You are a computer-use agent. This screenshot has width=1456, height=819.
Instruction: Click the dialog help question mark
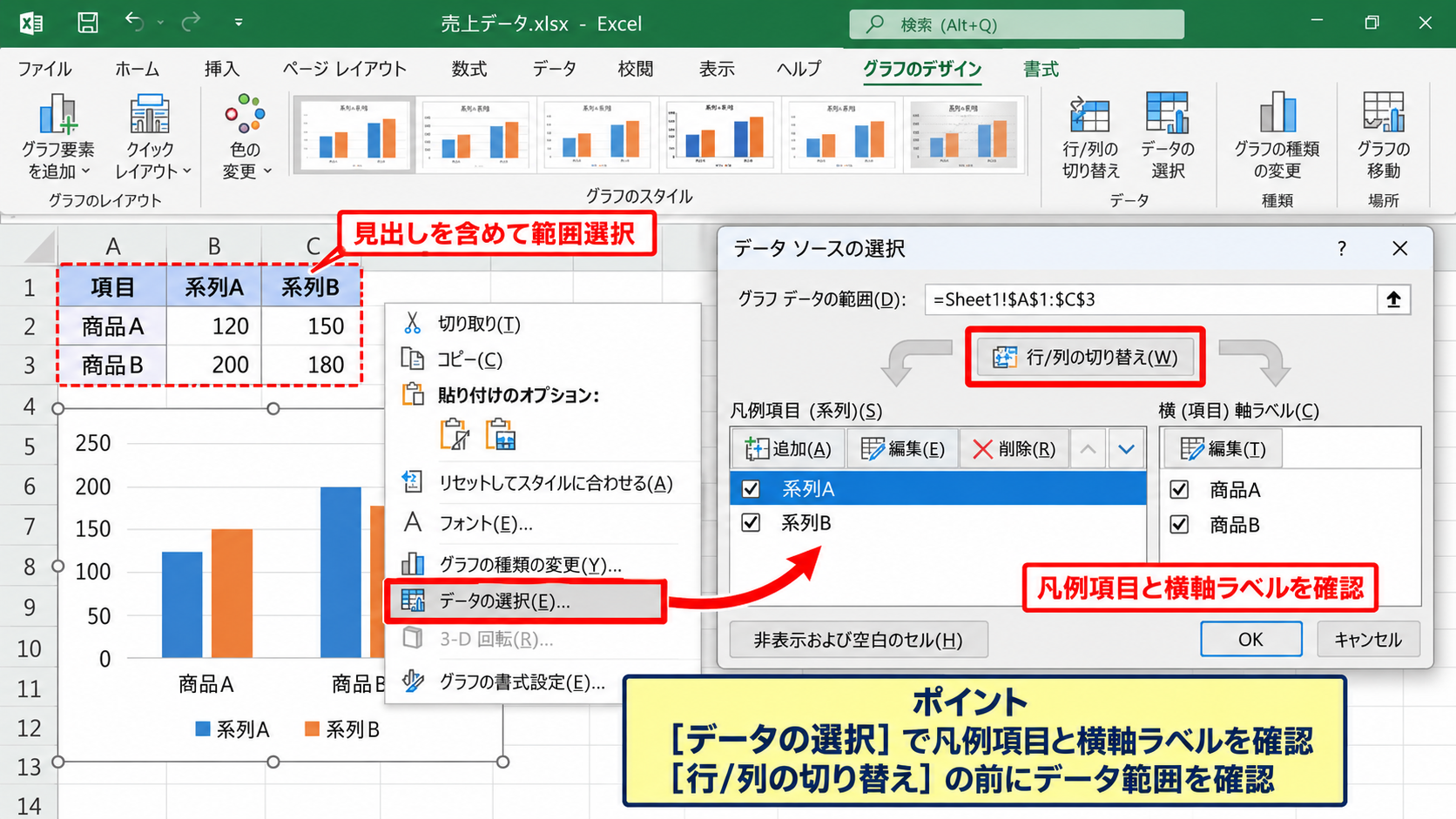(1342, 249)
